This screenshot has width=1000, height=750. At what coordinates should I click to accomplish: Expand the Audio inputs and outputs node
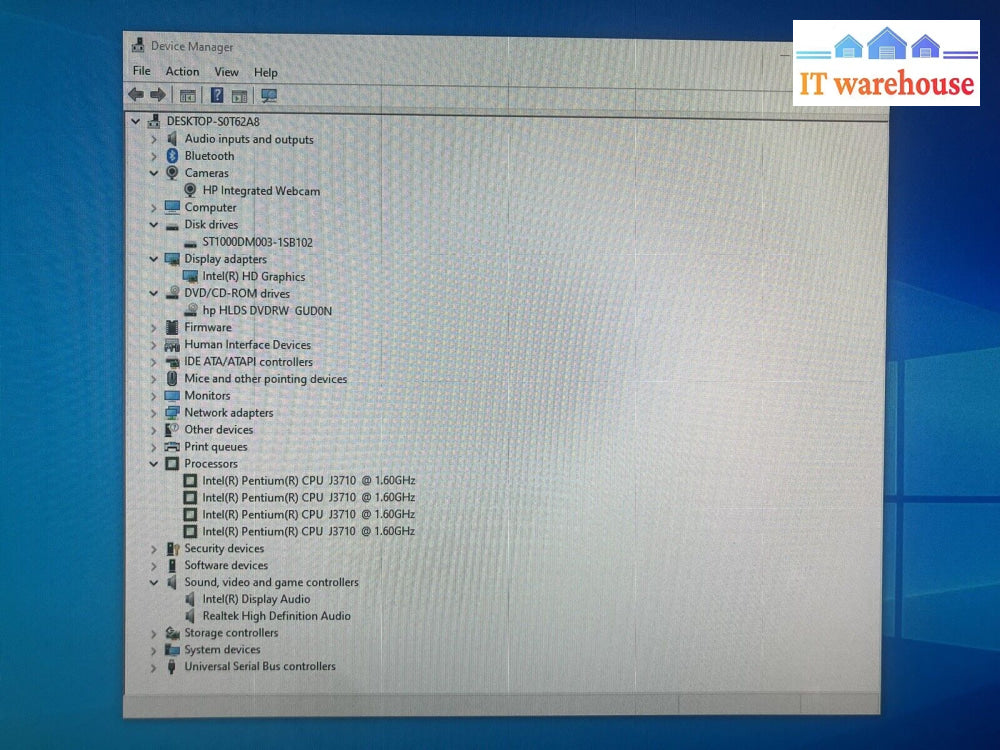(x=154, y=140)
